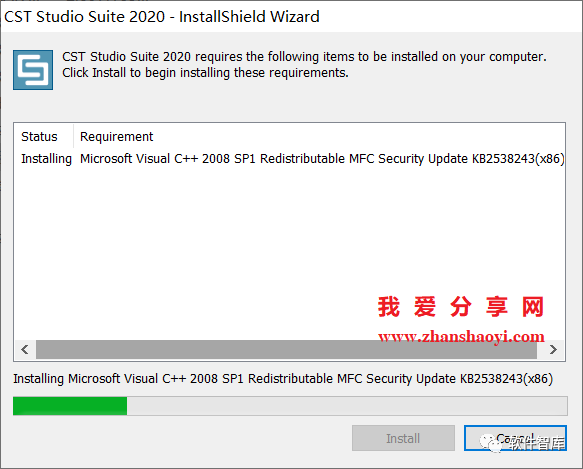Viewport: 583px width, 469px height.
Task: Select the Microsoft Visual C++ 2008 SP1 requirement row
Action: click(290, 159)
